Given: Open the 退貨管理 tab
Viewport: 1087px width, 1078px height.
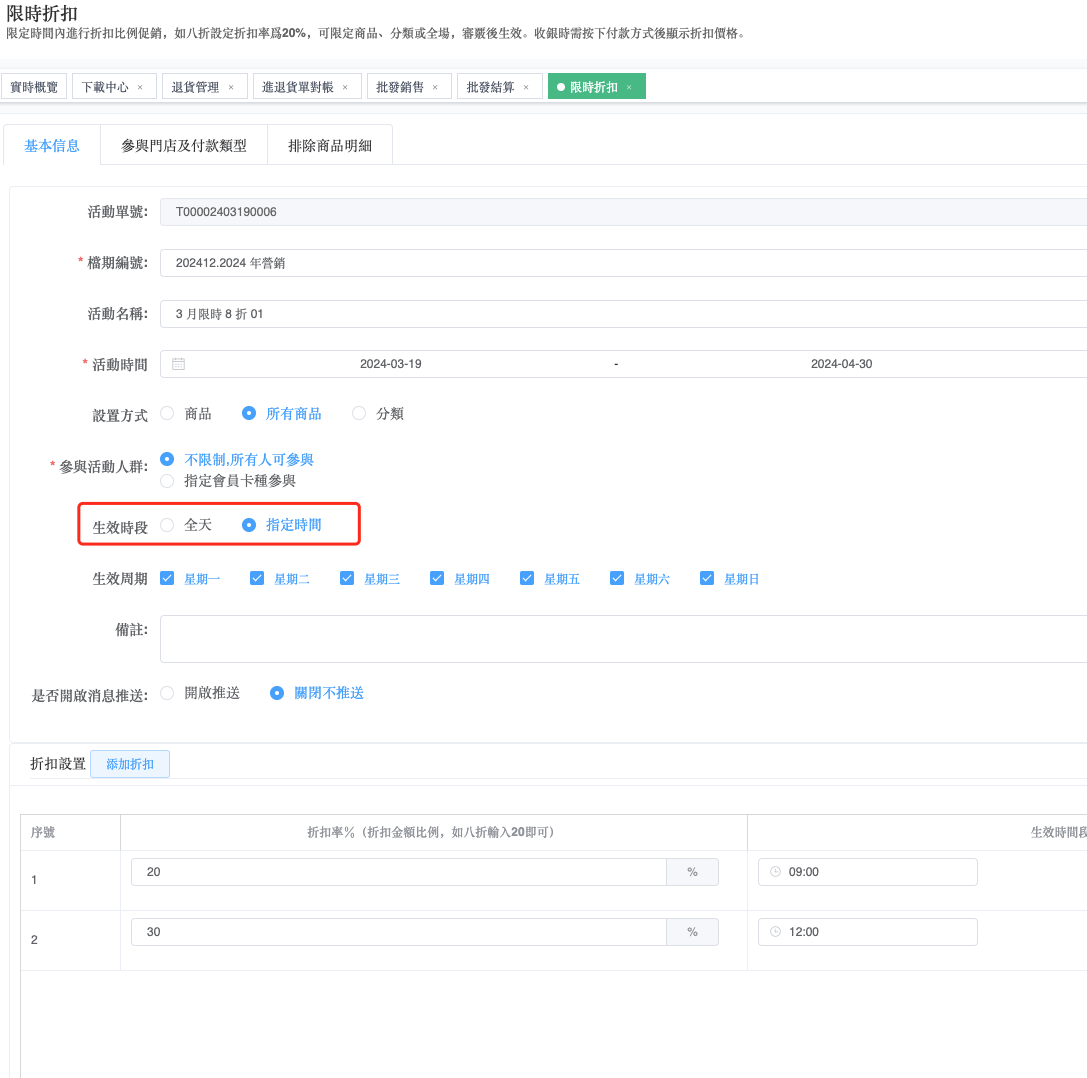Looking at the screenshot, I should [195, 87].
